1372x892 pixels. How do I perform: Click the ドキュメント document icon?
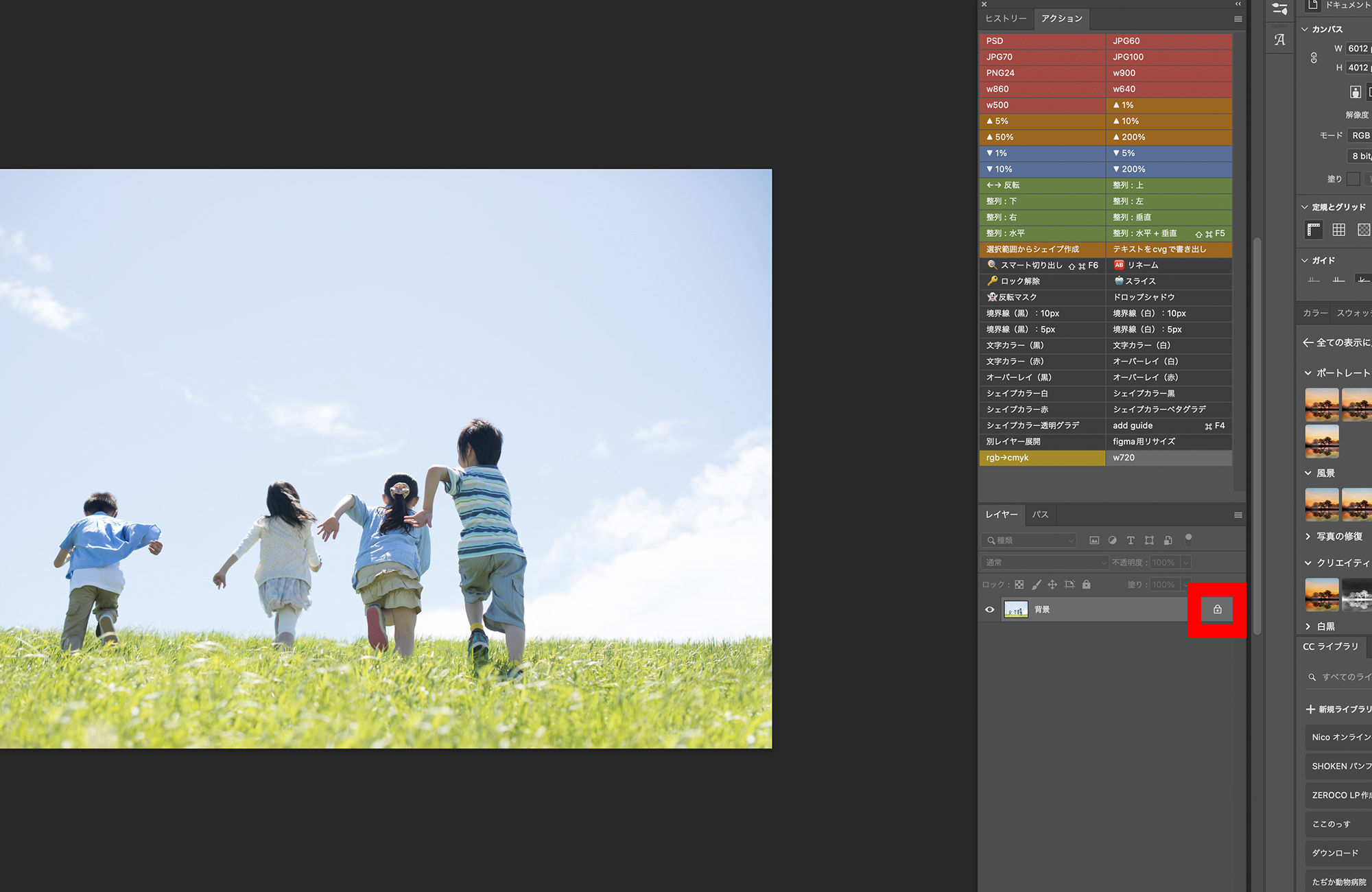[1312, 5]
